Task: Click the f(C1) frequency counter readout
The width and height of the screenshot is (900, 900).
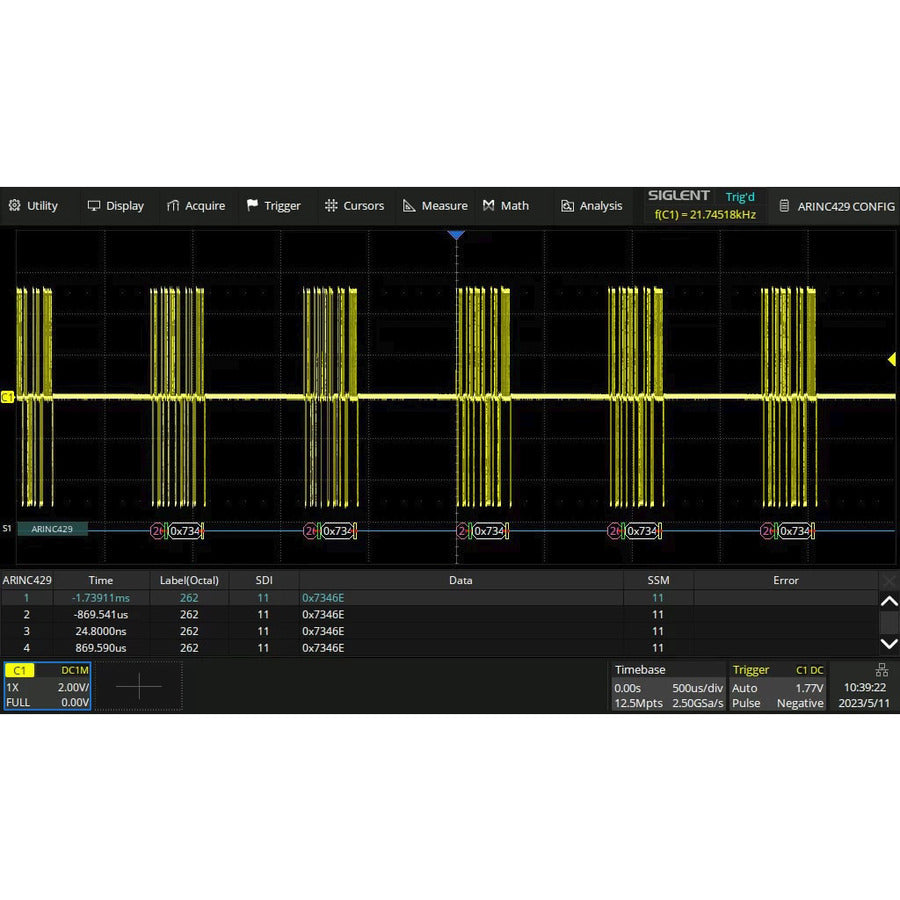Action: click(x=703, y=215)
